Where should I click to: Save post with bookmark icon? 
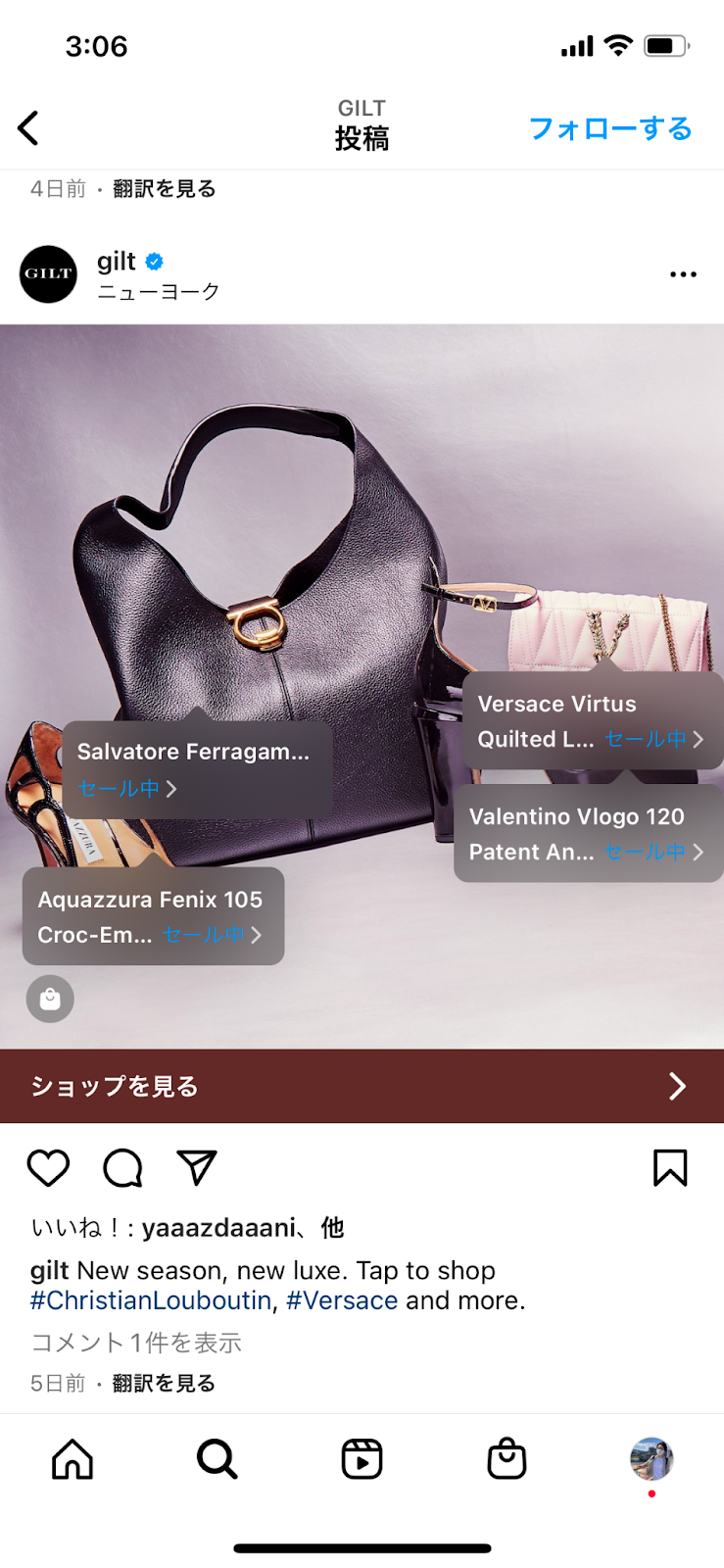670,1167
